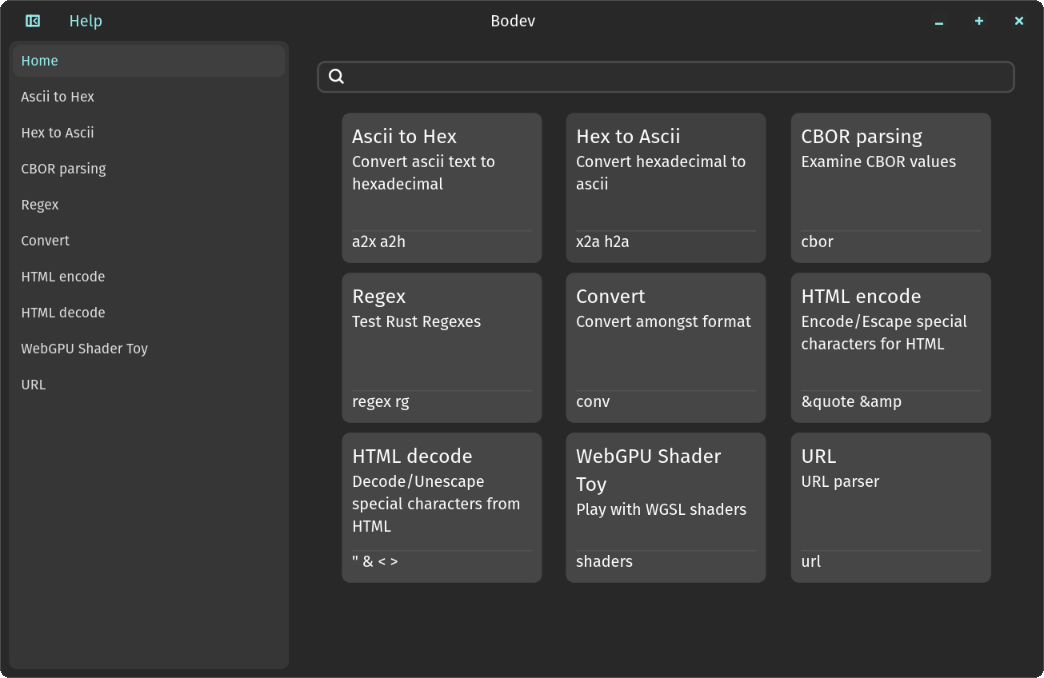Open Ascii to Hex from sidebar

tap(149, 97)
